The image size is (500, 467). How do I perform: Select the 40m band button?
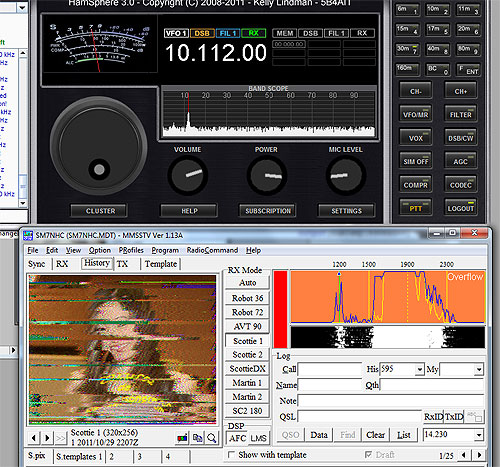click(438, 49)
